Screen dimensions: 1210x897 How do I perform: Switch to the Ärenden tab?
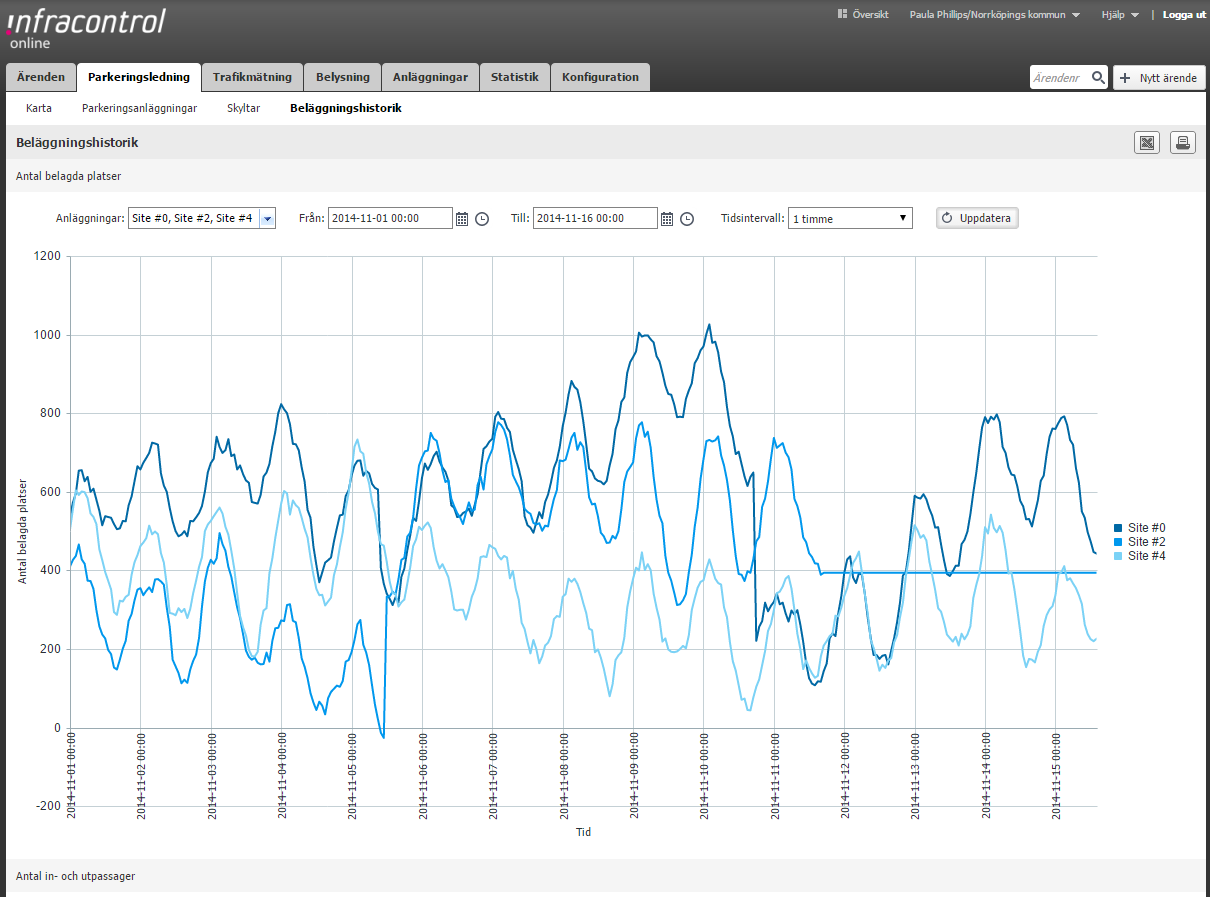(41, 77)
